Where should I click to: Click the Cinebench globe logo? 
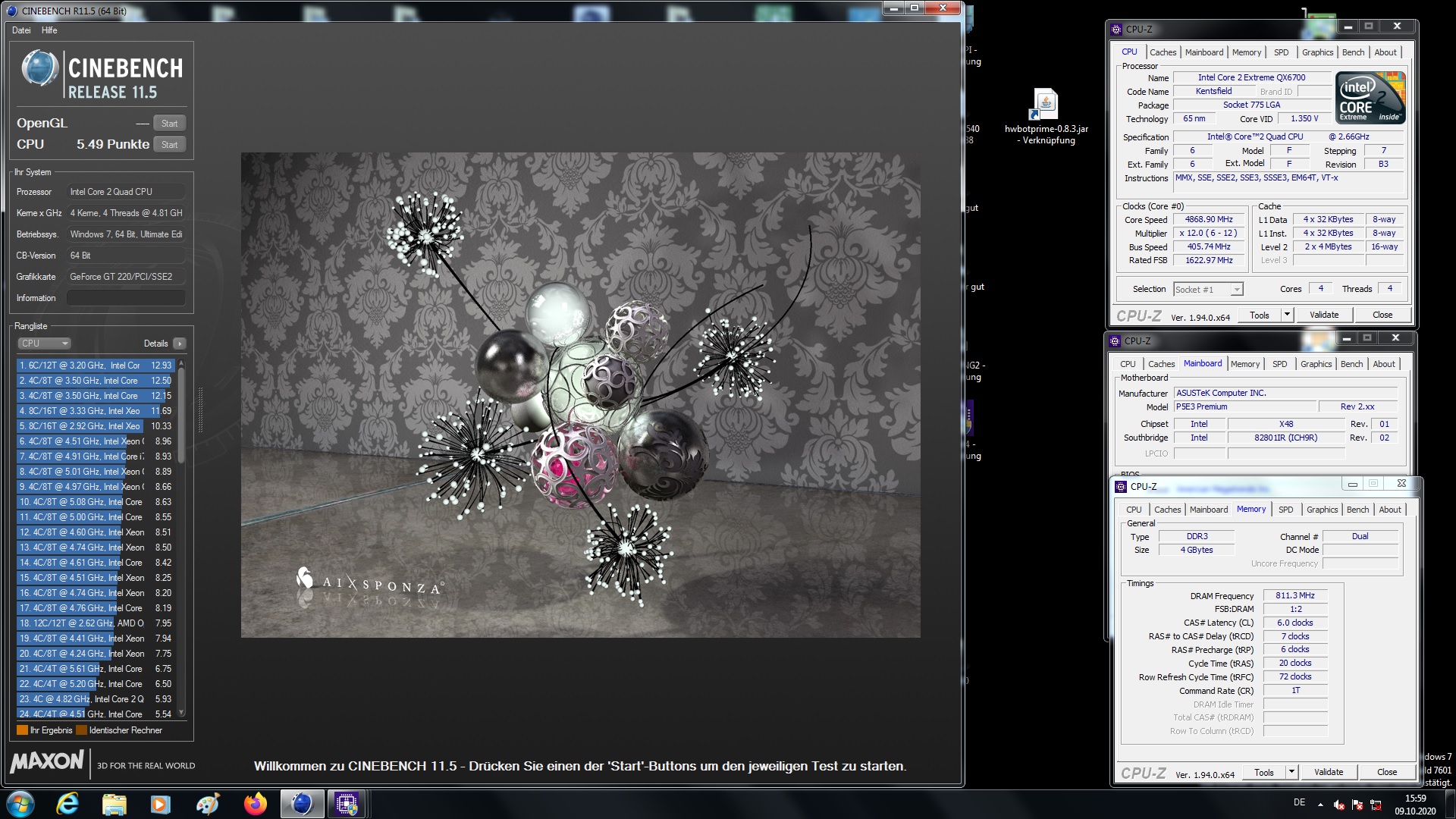(x=40, y=68)
